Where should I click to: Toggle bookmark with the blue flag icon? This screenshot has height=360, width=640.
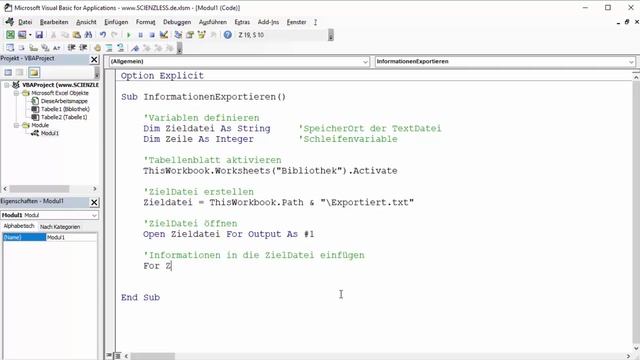[x=135, y=48]
